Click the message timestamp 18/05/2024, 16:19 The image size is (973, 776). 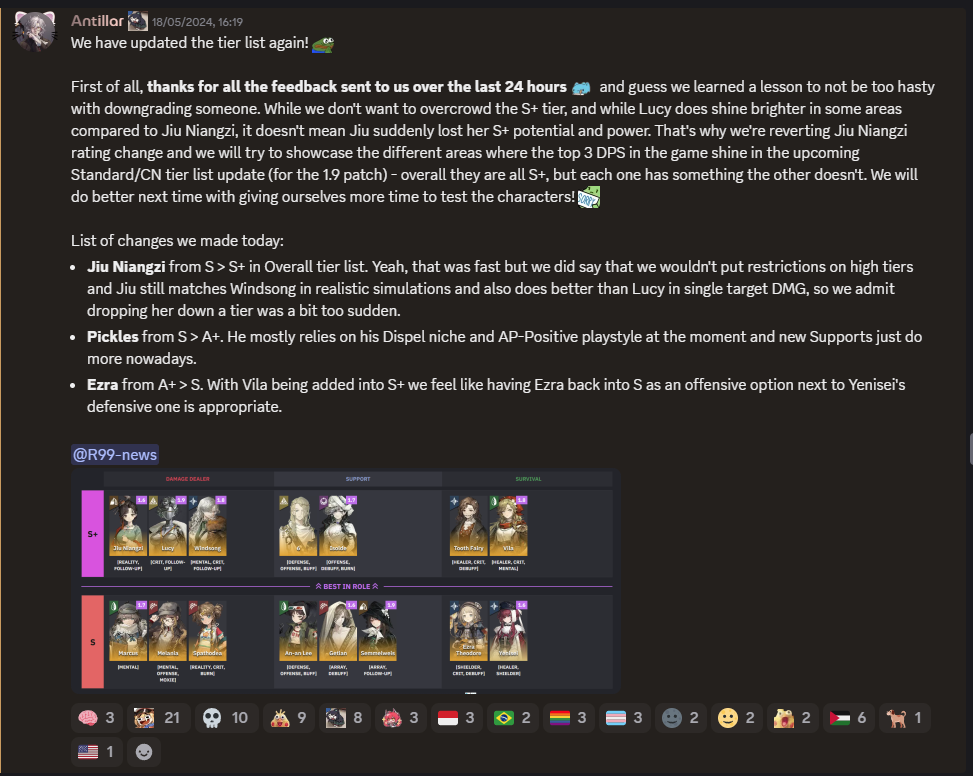[197, 22]
